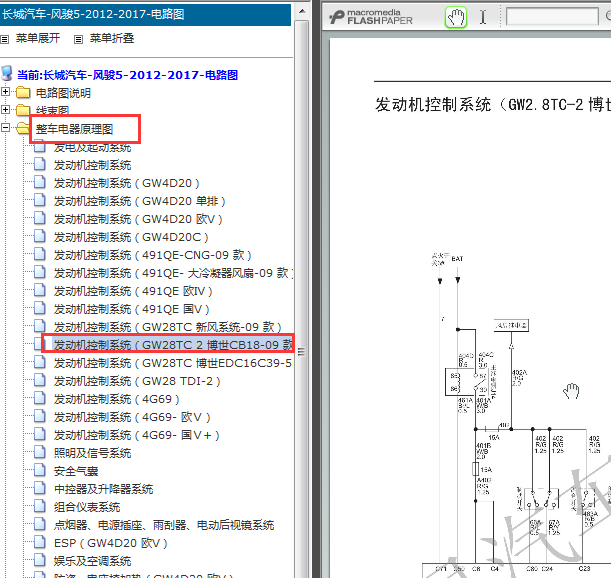Click the 整车电器原理图 open folder icon
Screen dimensions: 611x578
point(23,128)
